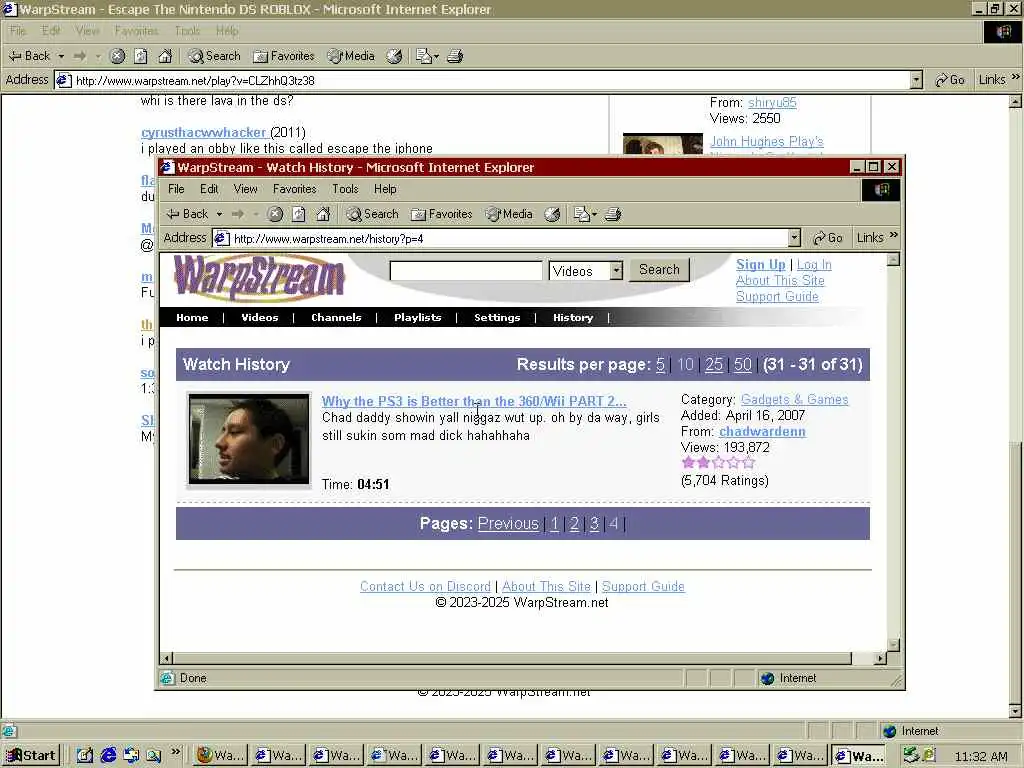Go to Channels tab in WarpStream navigation
The image size is (1024, 768).
pyautogui.click(x=336, y=317)
